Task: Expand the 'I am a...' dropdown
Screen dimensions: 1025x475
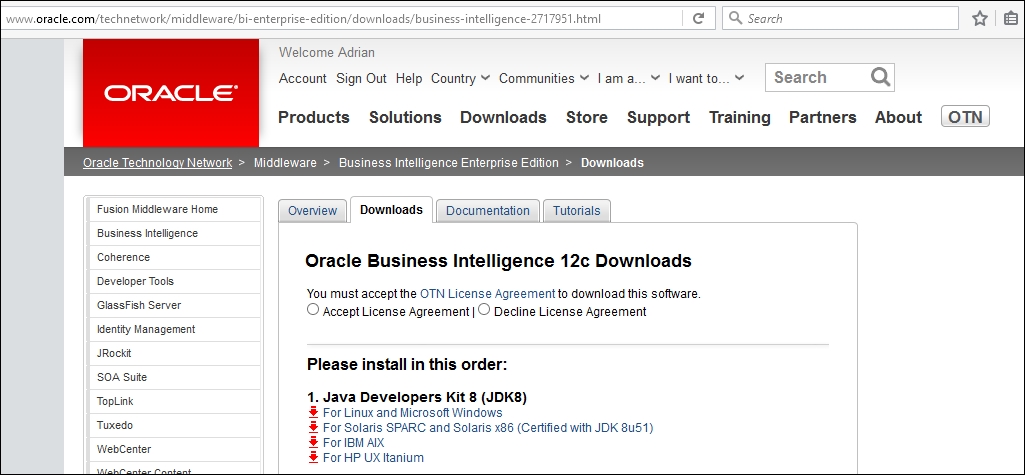Action: pyautogui.click(x=629, y=78)
